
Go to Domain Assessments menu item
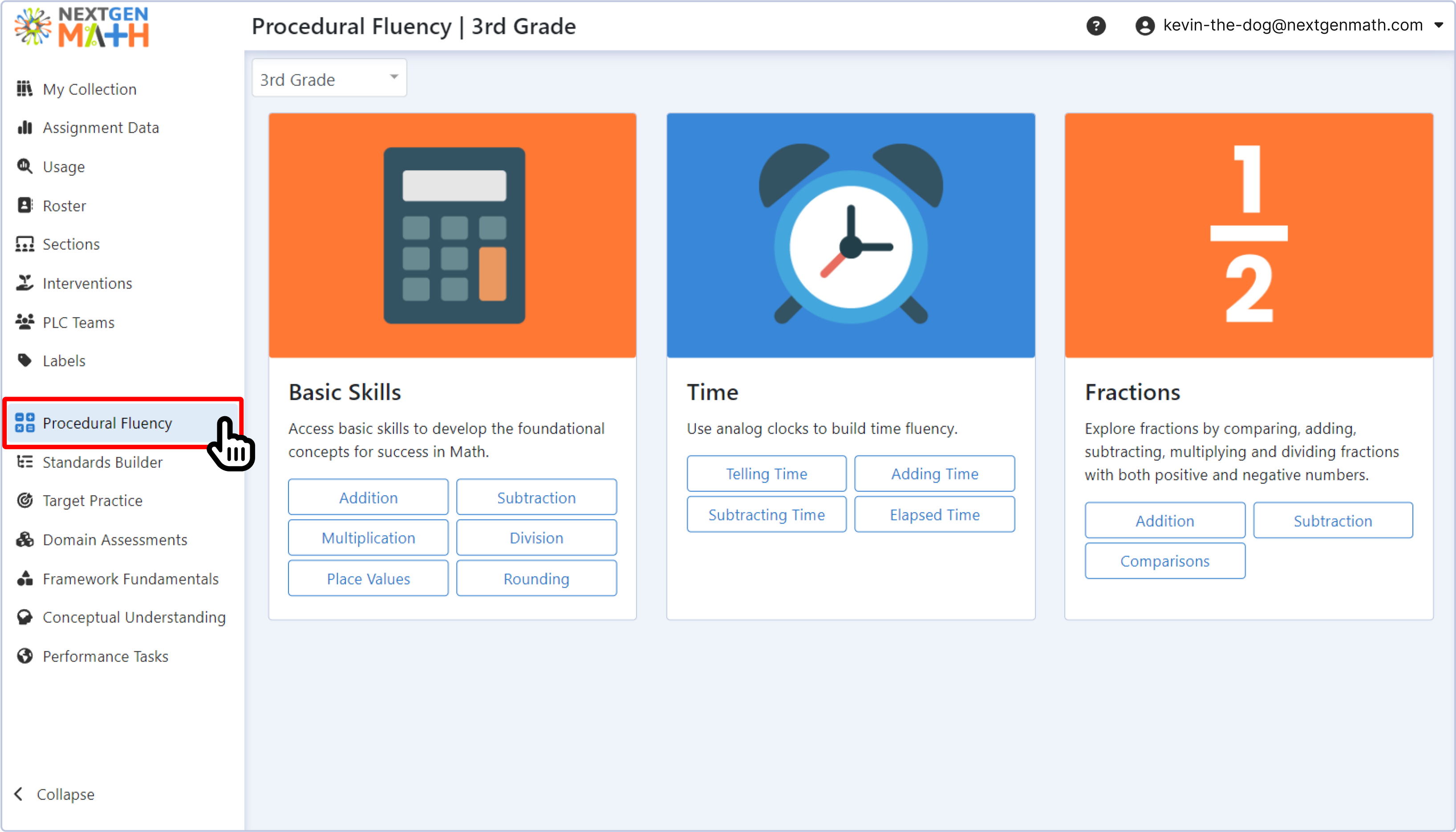click(x=114, y=540)
